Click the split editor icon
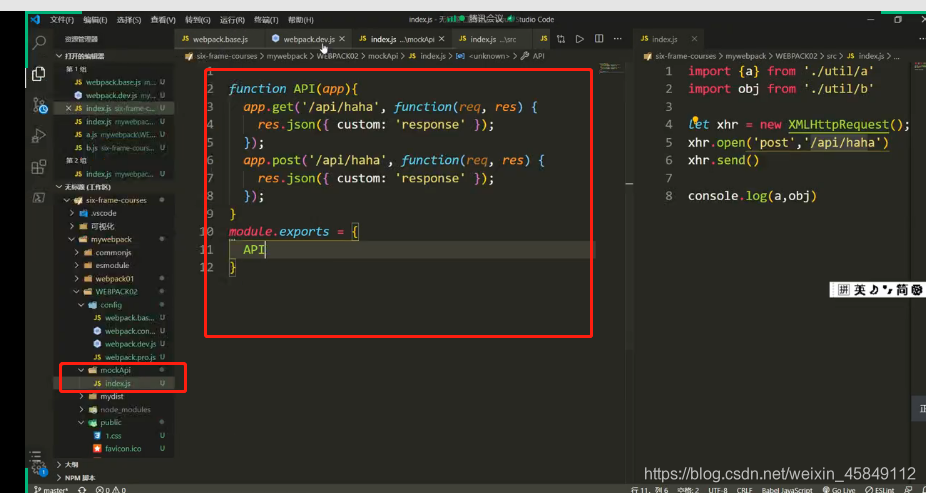 pos(599,39)
